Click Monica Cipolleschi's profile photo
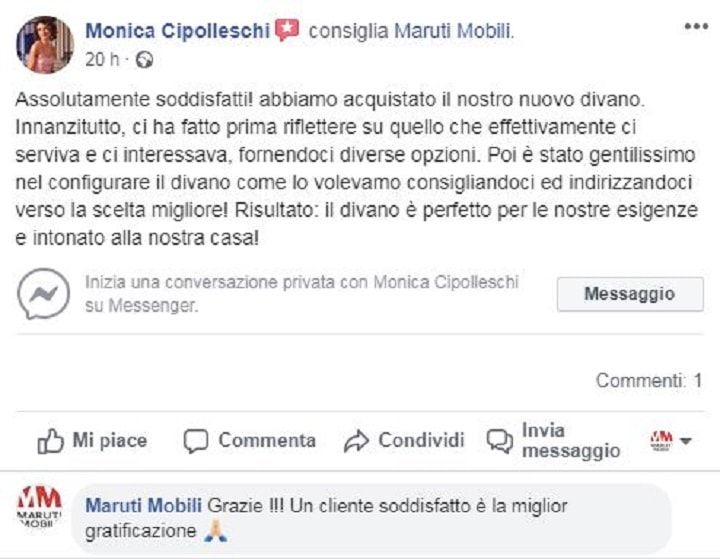Viewport: 720px width, 559px height. (45, 45)
